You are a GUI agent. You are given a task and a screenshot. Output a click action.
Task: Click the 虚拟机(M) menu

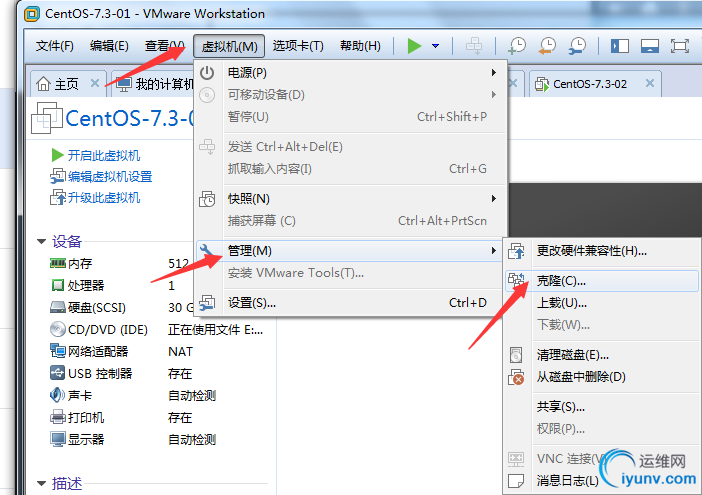pyautogui.click(x=229, y=46)
